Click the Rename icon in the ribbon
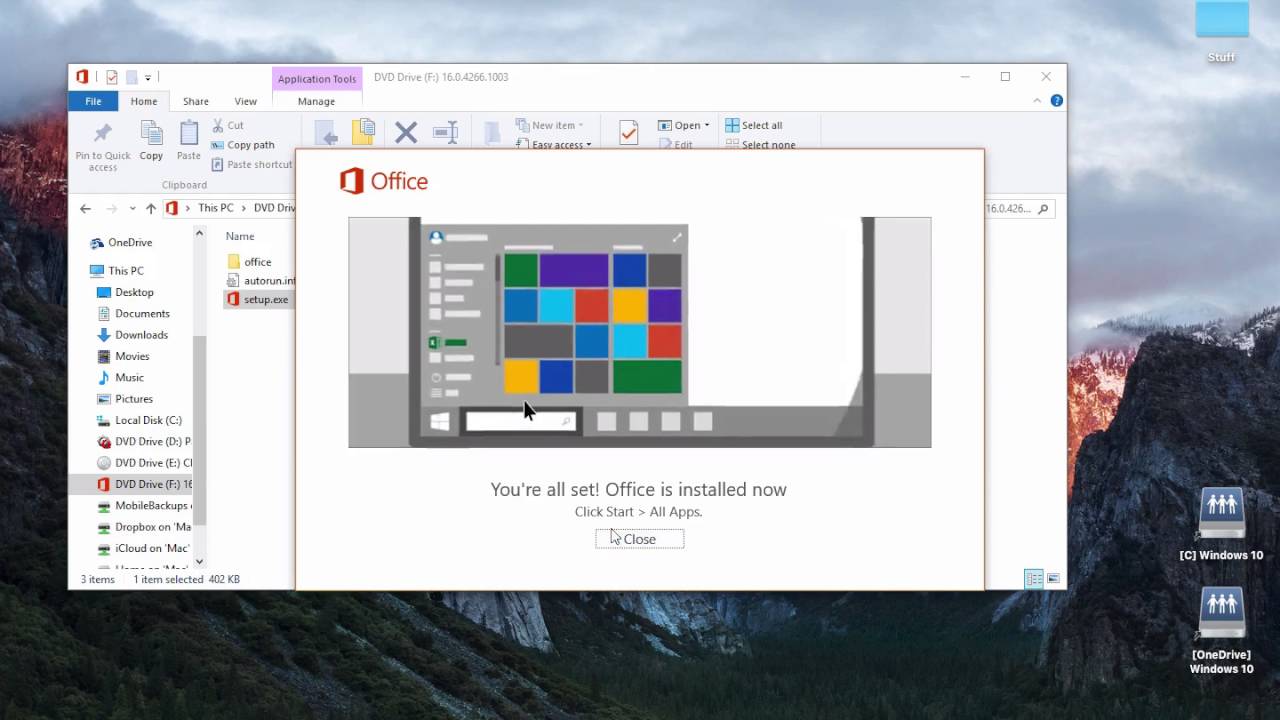This screenshot has width=1280, height=720. click(445, 132)
